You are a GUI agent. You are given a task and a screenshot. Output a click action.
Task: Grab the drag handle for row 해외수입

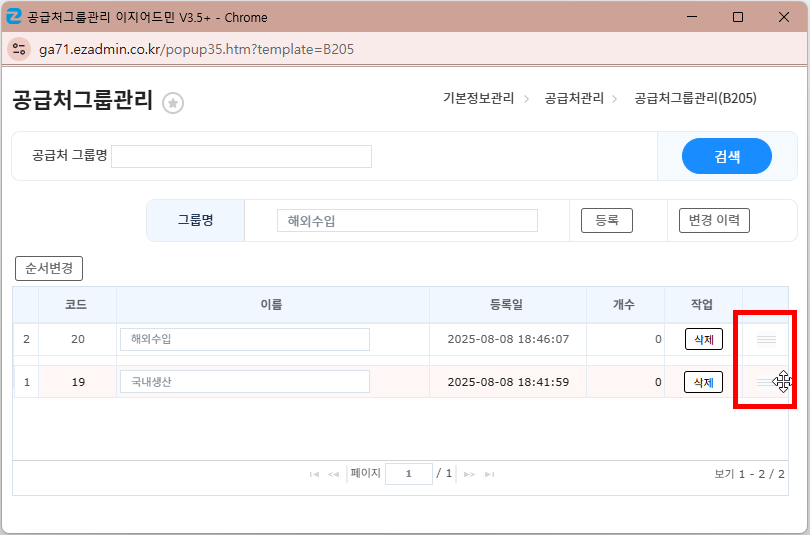coord(766,340)
